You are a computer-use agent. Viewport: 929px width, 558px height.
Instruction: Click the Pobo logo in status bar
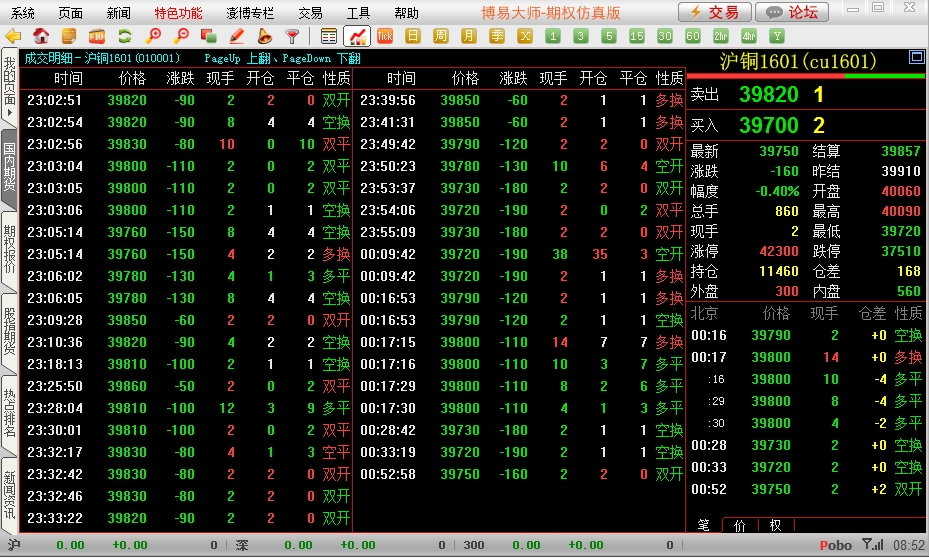tap(835, 545)
